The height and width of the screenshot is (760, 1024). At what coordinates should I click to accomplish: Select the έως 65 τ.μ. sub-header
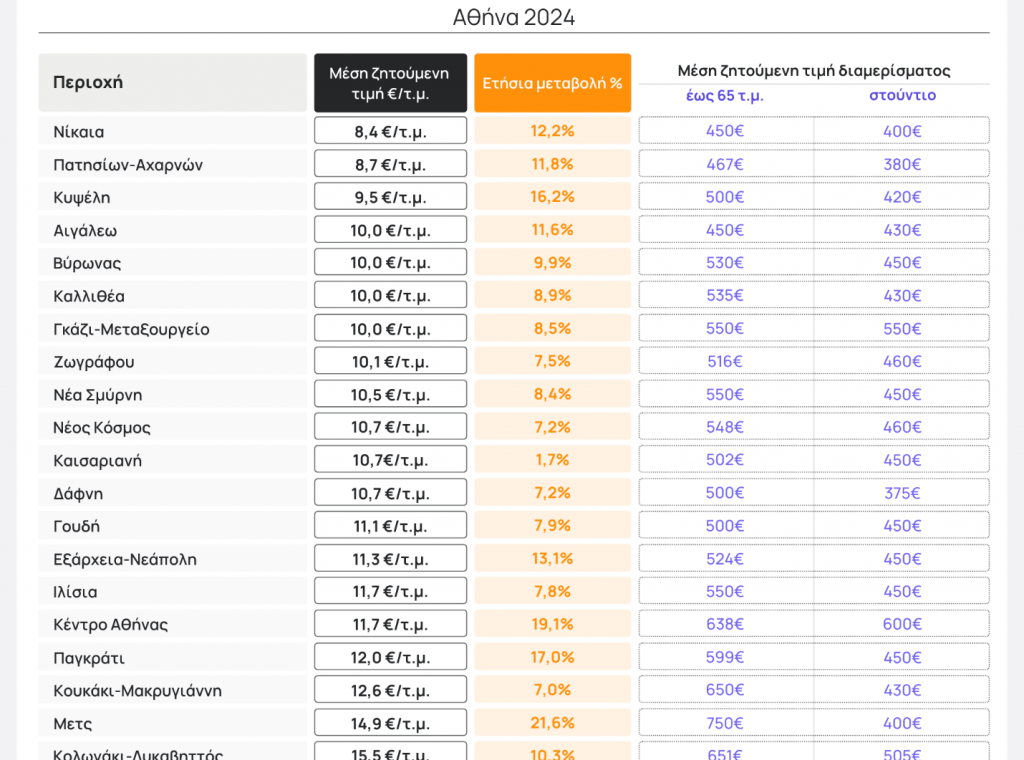[725, 96]
